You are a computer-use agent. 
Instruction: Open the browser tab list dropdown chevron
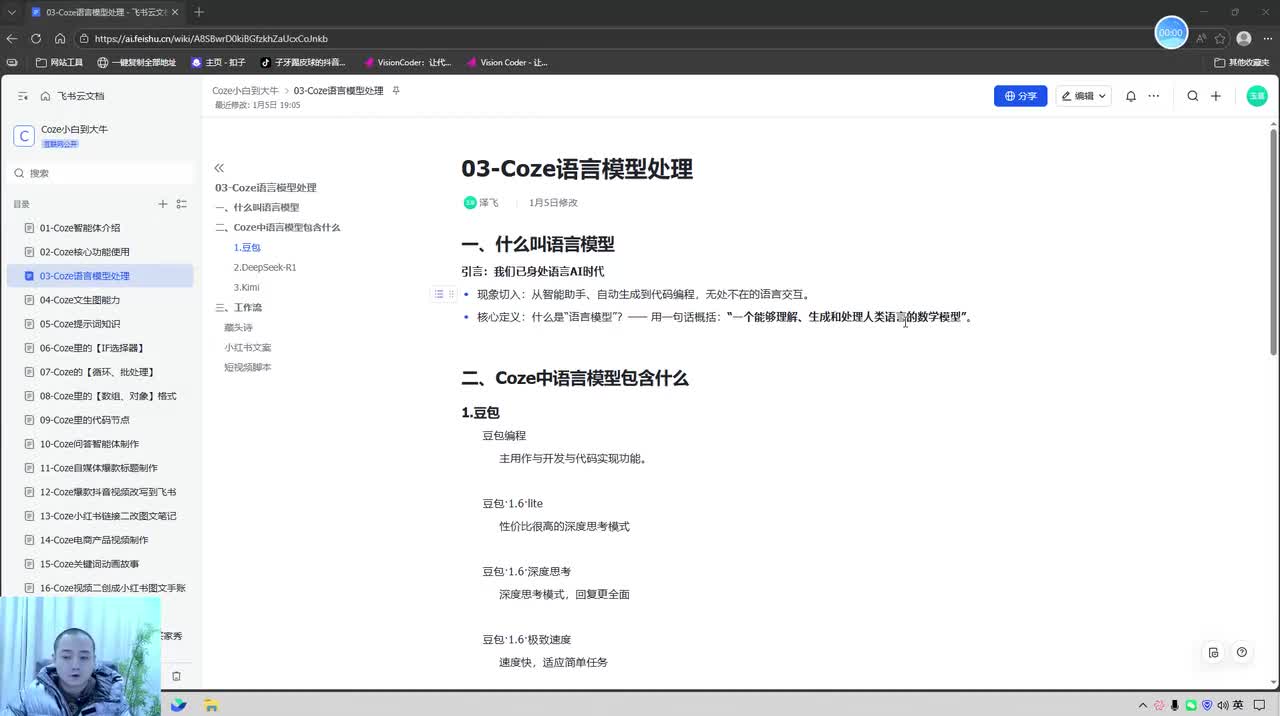pos(12,12)
